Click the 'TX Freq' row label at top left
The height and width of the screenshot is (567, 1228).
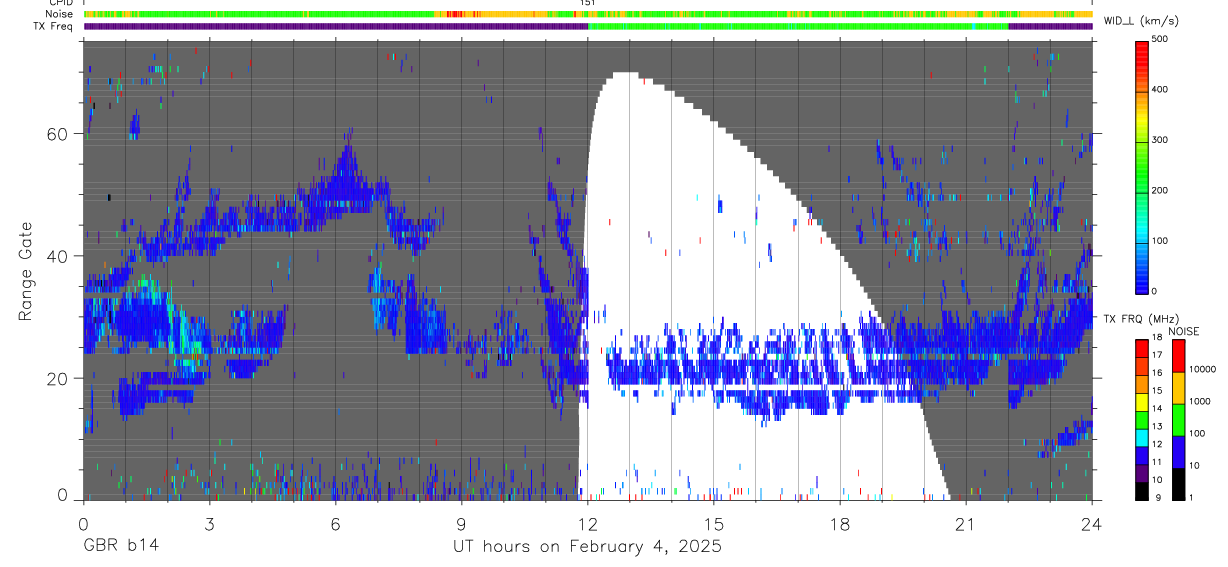[x=54, y=26]
